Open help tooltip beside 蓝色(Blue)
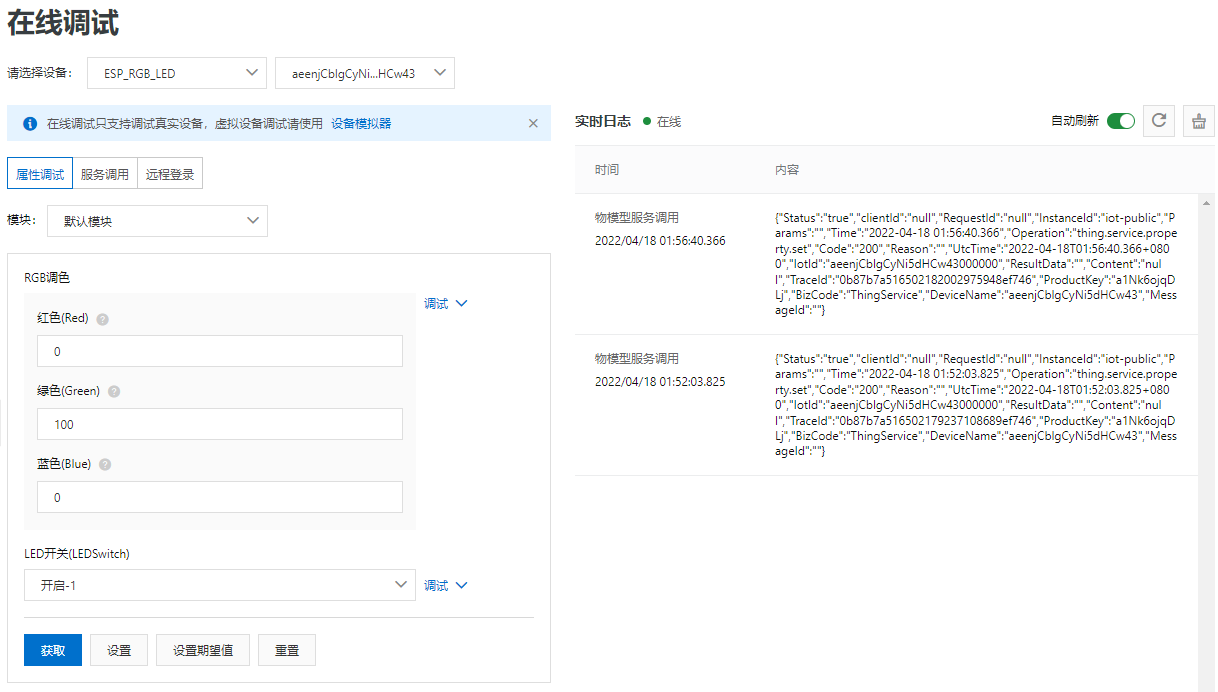1218x692 pixels. pyautogui.click(x=104, y=464)
